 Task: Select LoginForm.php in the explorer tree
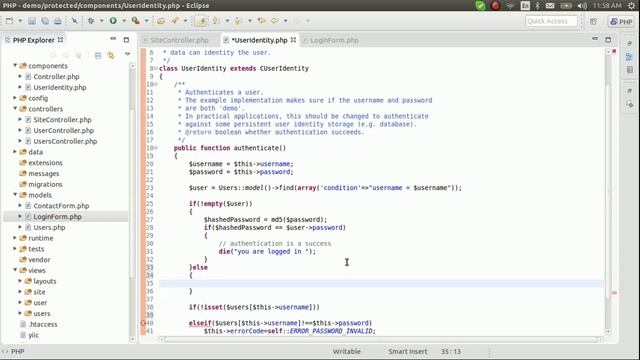pyautogui.click(x=57, y=216)
